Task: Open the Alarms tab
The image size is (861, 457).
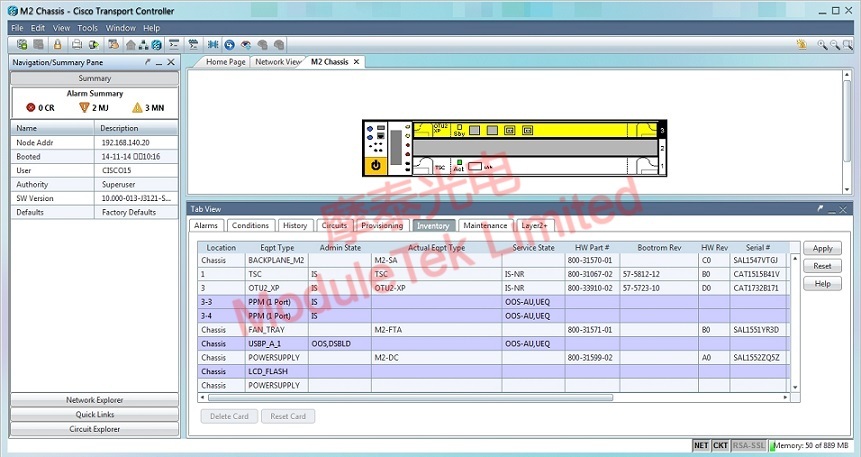Action: tap(206, 226)
